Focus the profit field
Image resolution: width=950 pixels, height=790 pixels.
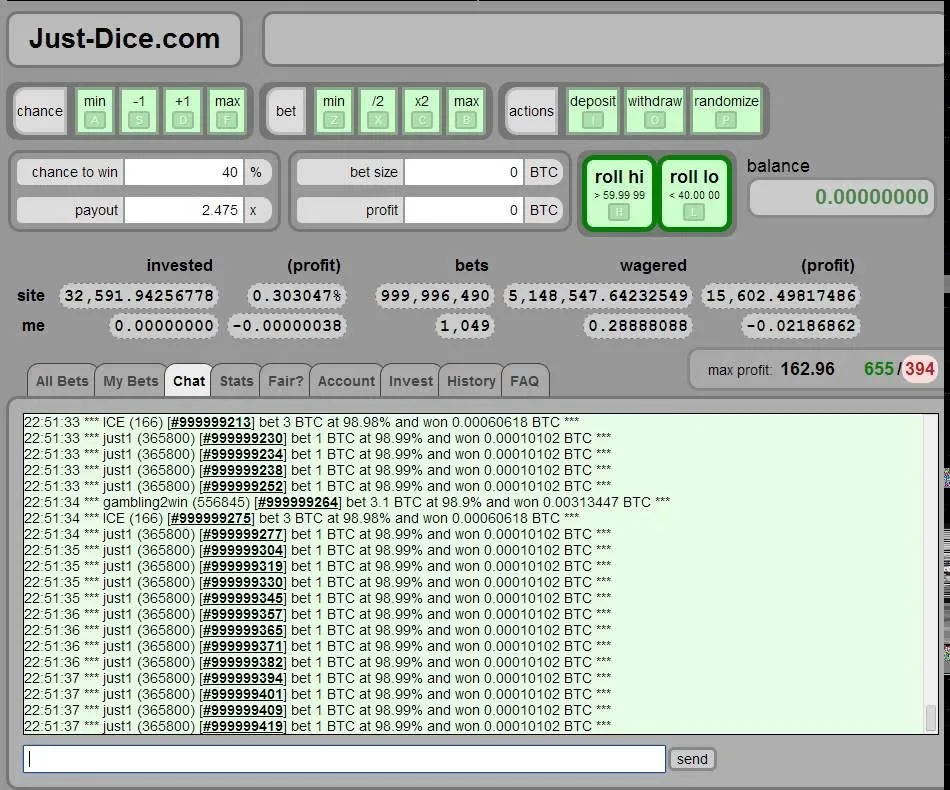tap(463, 210)
